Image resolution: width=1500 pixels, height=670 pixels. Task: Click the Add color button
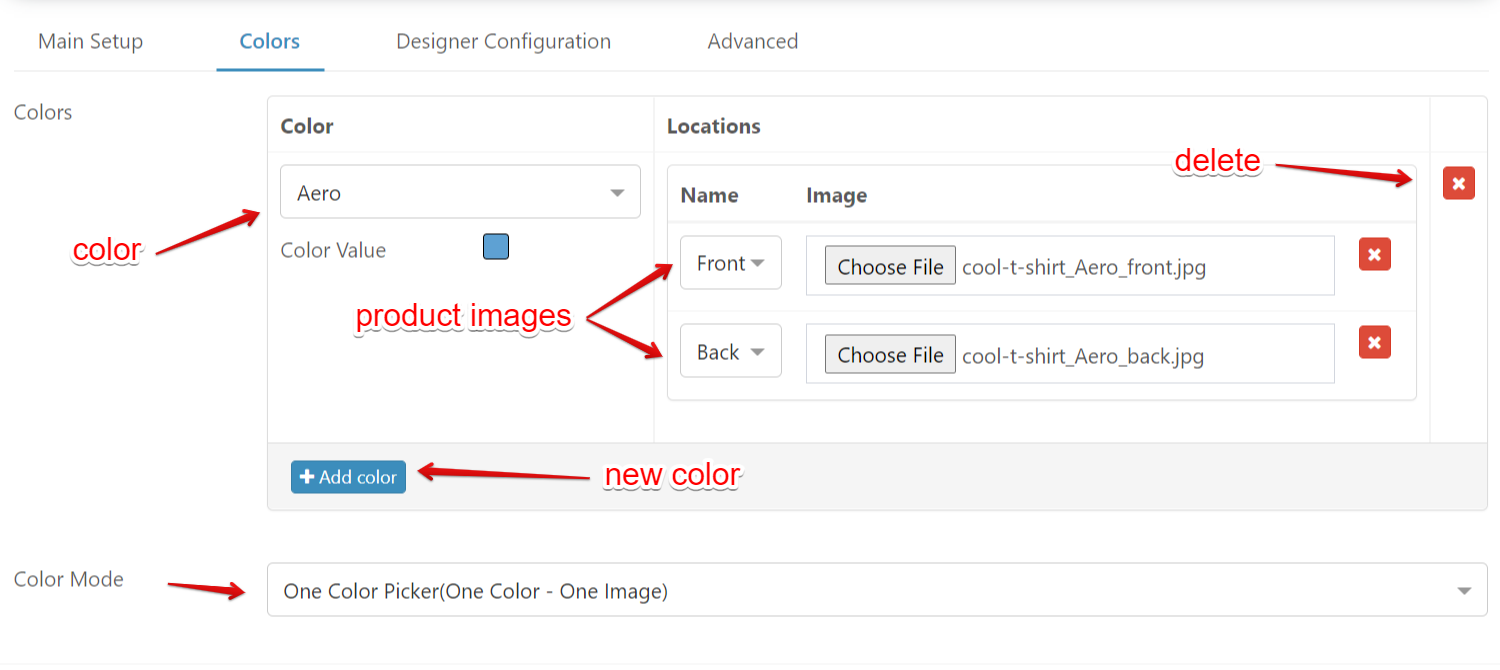pyautogui.click(x=348, y=477)
